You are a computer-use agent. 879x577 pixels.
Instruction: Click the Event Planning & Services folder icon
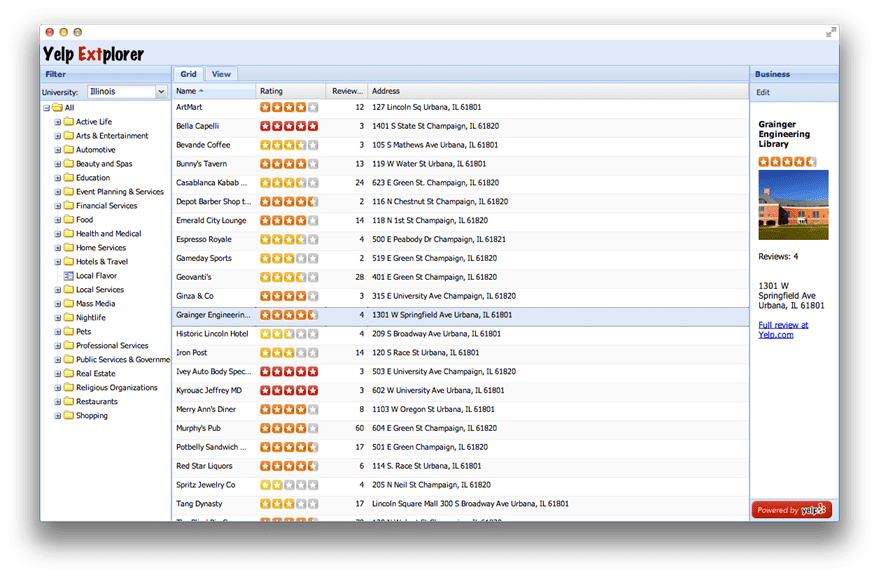click(68, 191)
